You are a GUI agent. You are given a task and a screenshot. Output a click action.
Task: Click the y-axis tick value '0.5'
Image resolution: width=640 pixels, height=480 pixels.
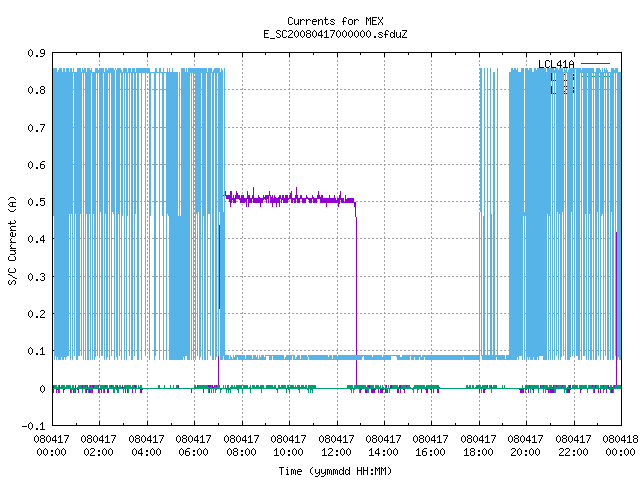(37, 202)
